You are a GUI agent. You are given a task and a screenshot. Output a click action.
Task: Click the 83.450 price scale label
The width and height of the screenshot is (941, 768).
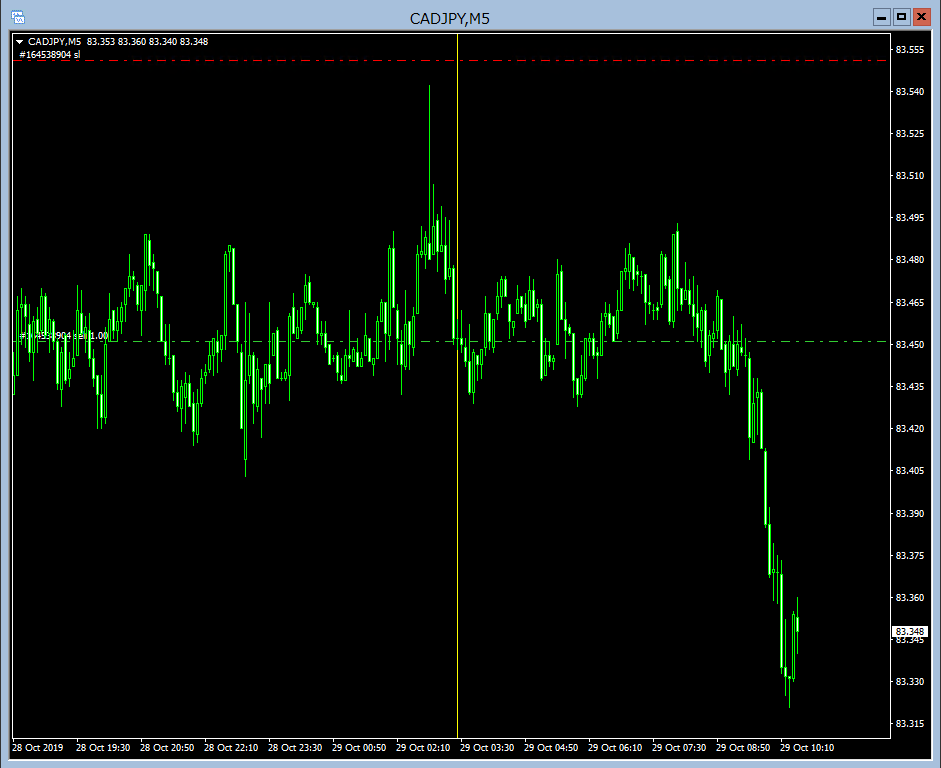click(910, 345)
